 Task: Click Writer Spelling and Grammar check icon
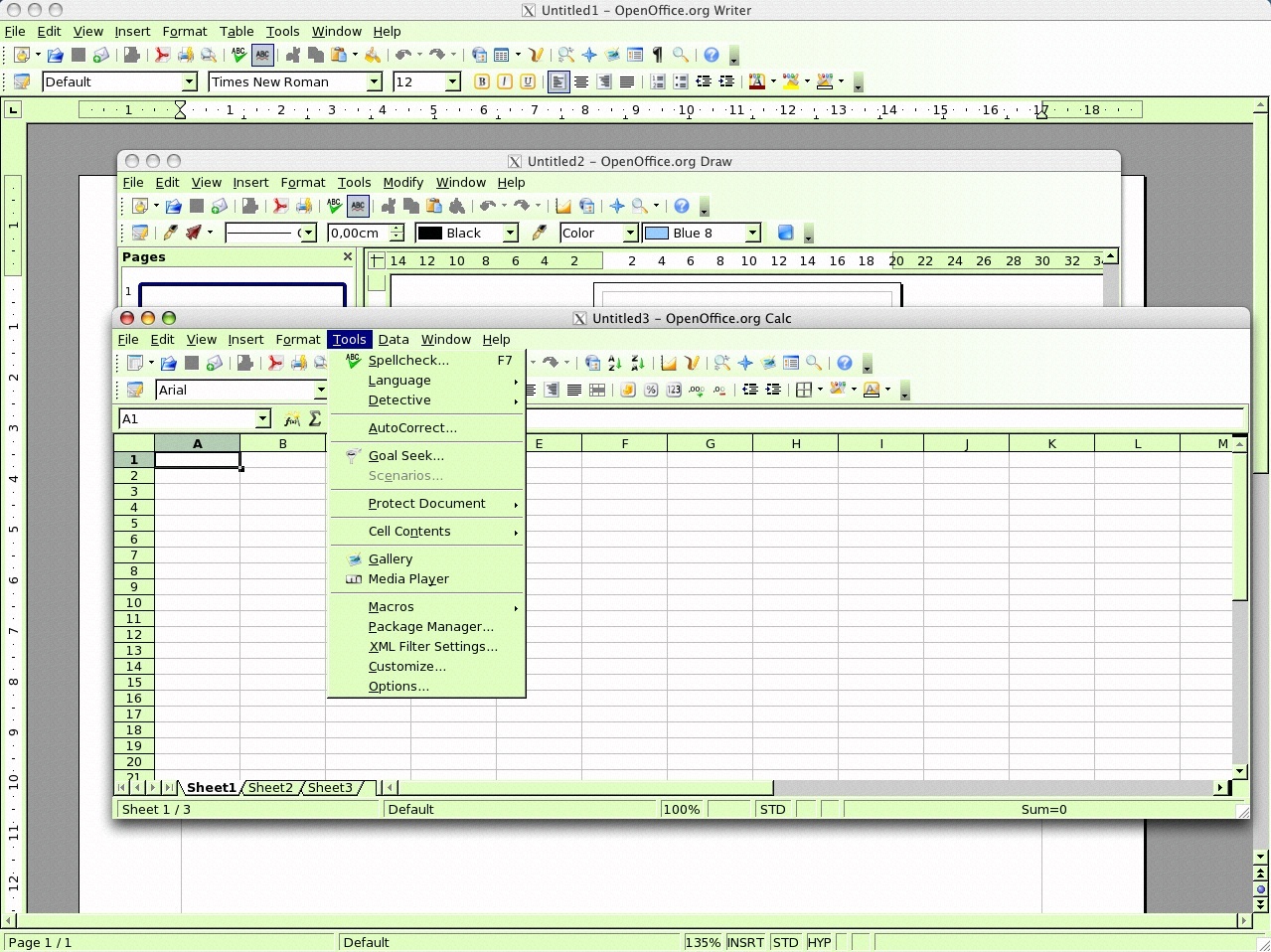click(x=238, y=56)
